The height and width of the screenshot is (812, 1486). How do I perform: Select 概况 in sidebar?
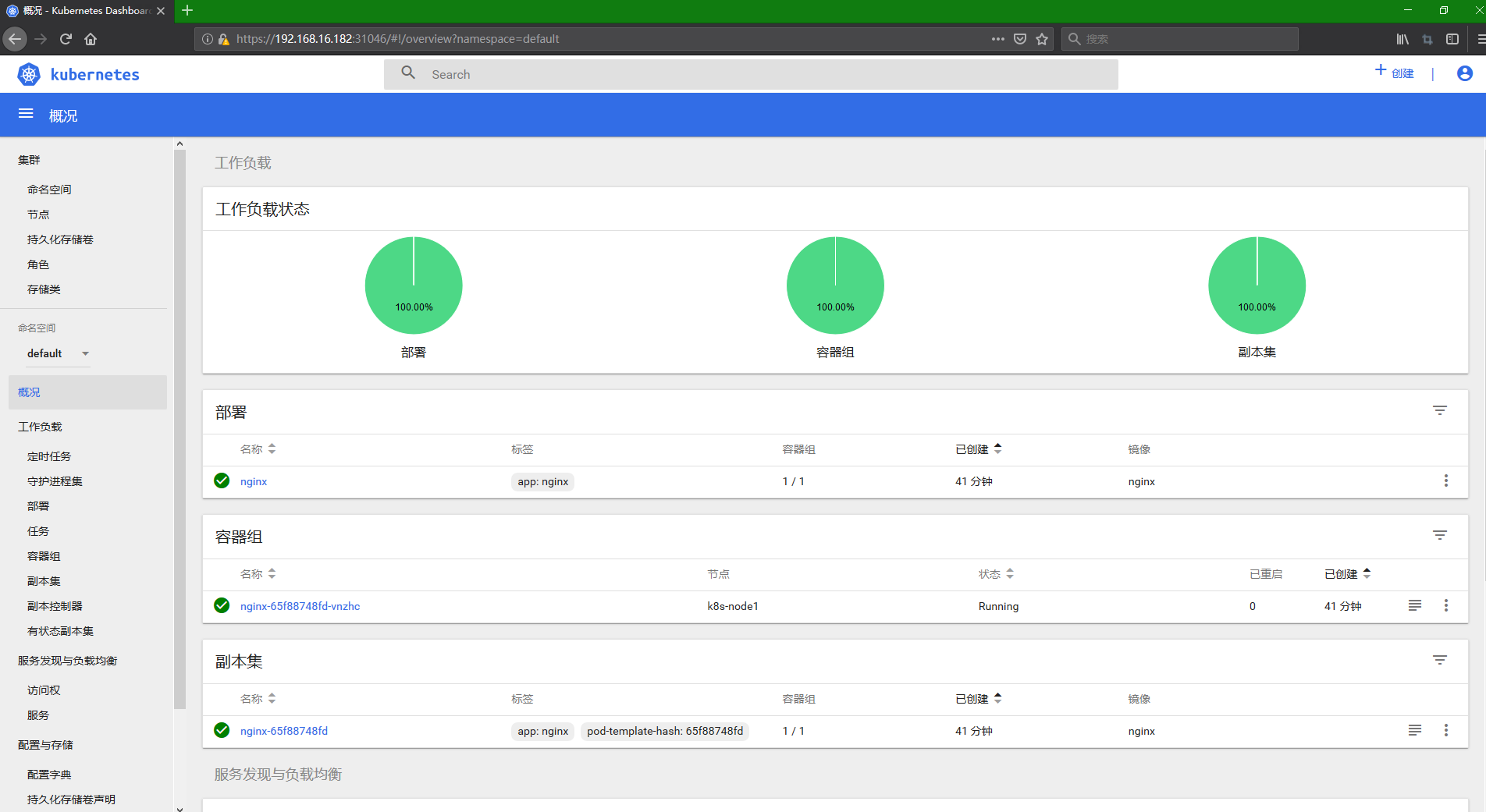tap(87, 392)
